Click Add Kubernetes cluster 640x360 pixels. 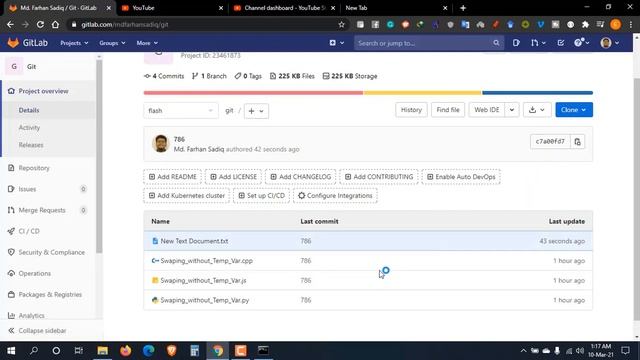point(187,196)
